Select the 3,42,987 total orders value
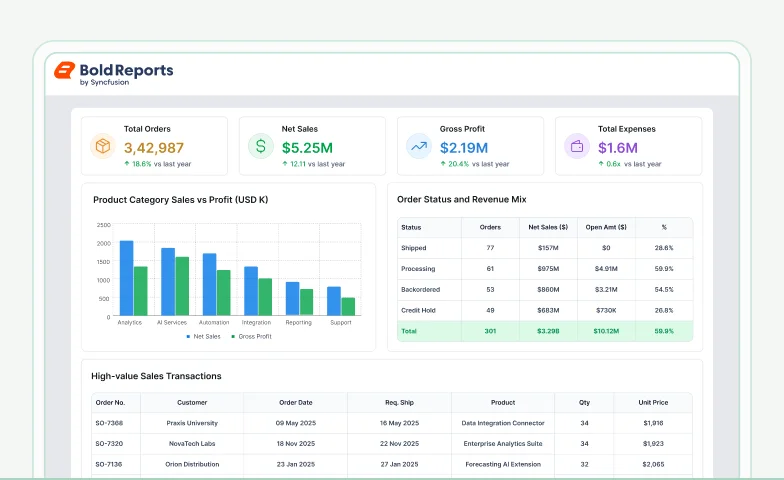The image size is (784, 480). point(154,148)
